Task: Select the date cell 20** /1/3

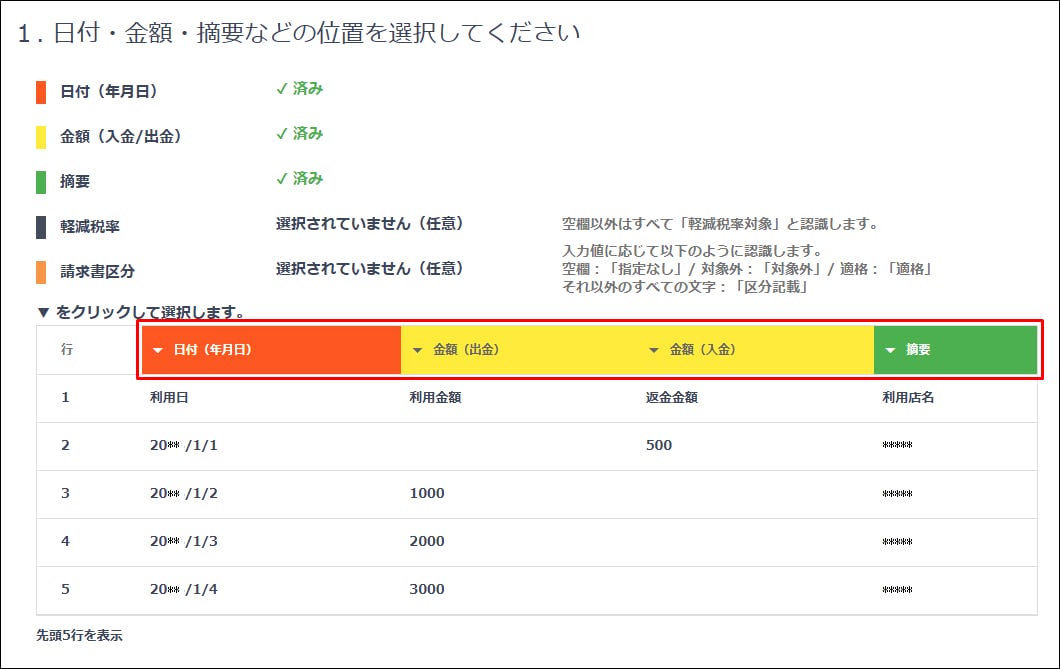Action: point(184,541)
